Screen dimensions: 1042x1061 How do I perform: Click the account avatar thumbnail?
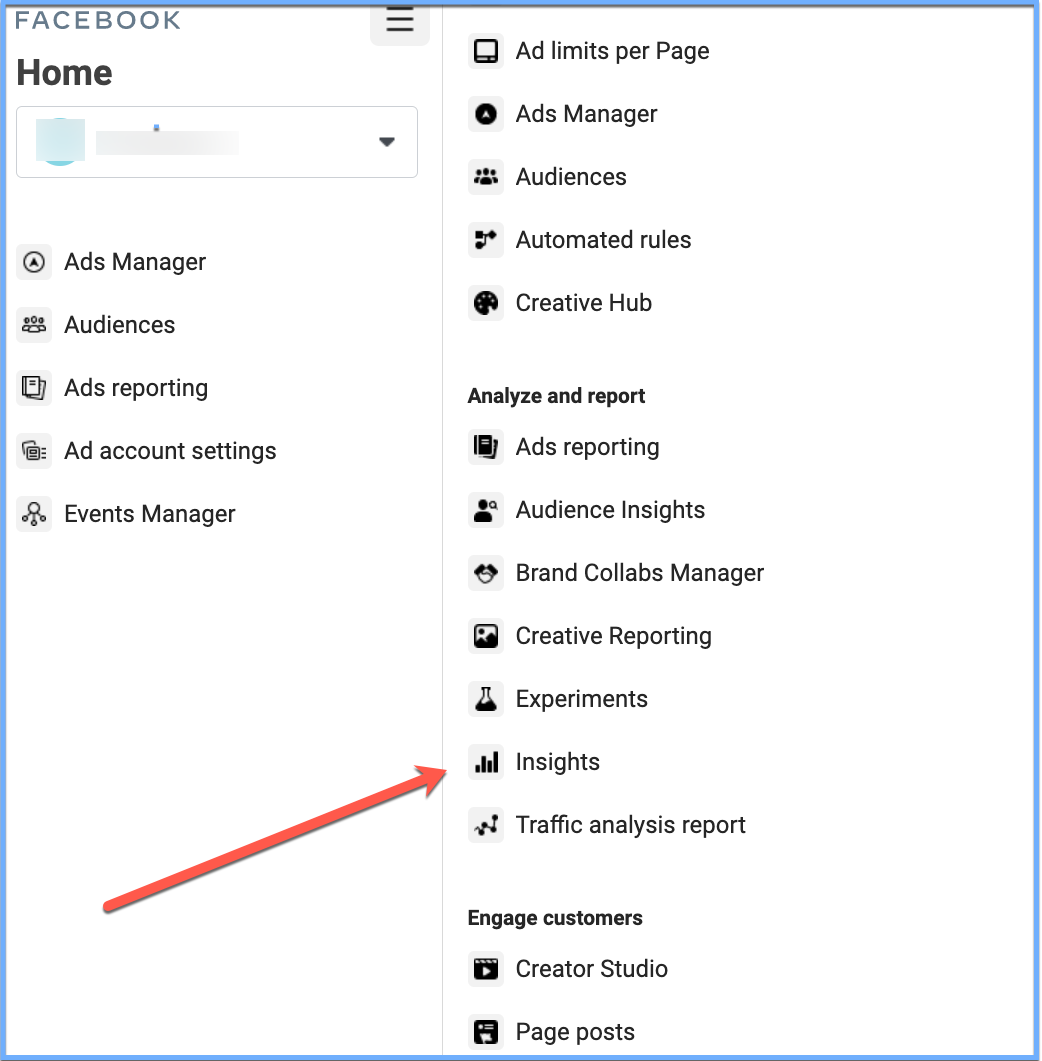point(60,141)
